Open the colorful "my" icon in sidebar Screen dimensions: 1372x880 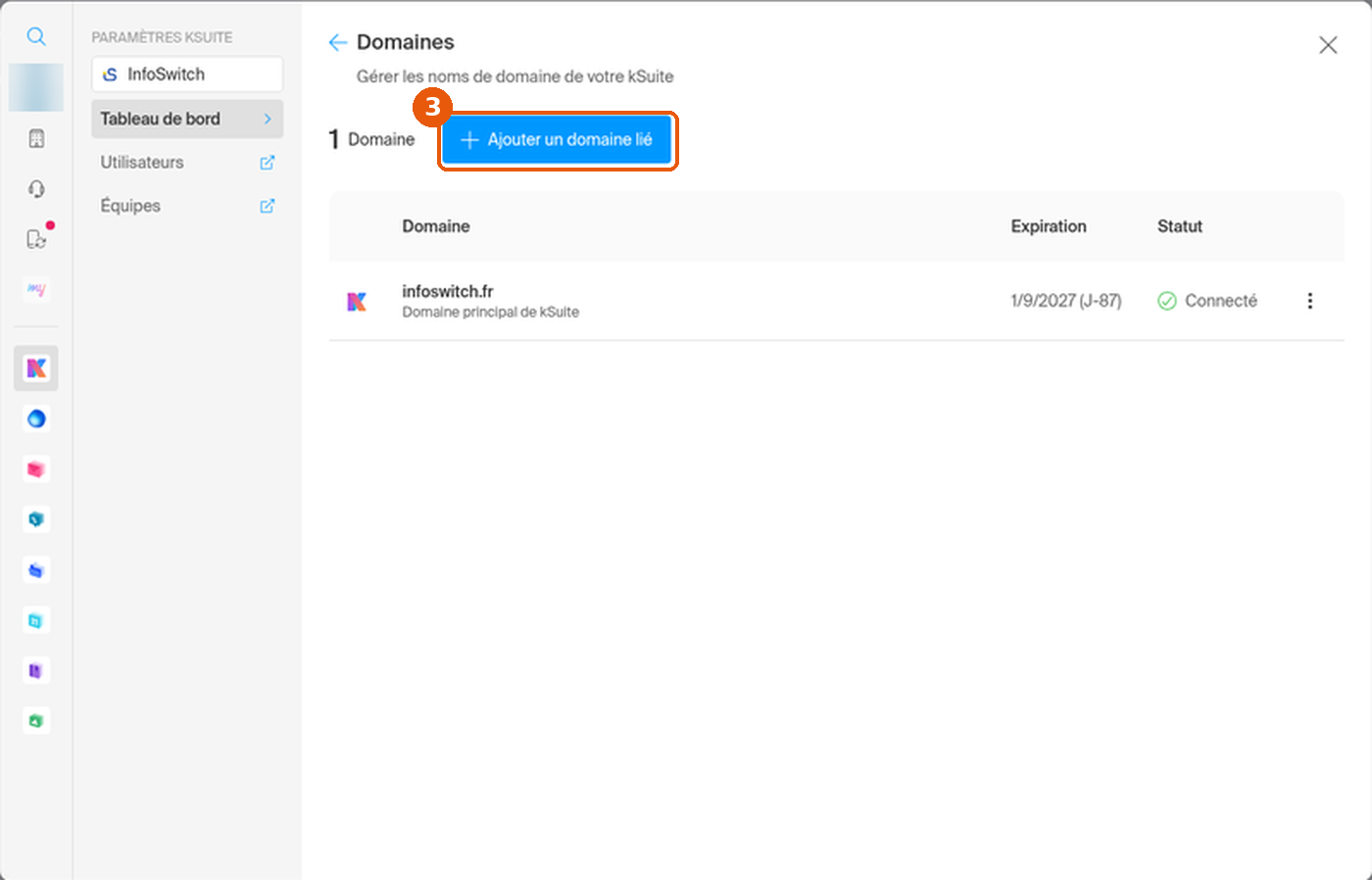click(x=36, y=289)
